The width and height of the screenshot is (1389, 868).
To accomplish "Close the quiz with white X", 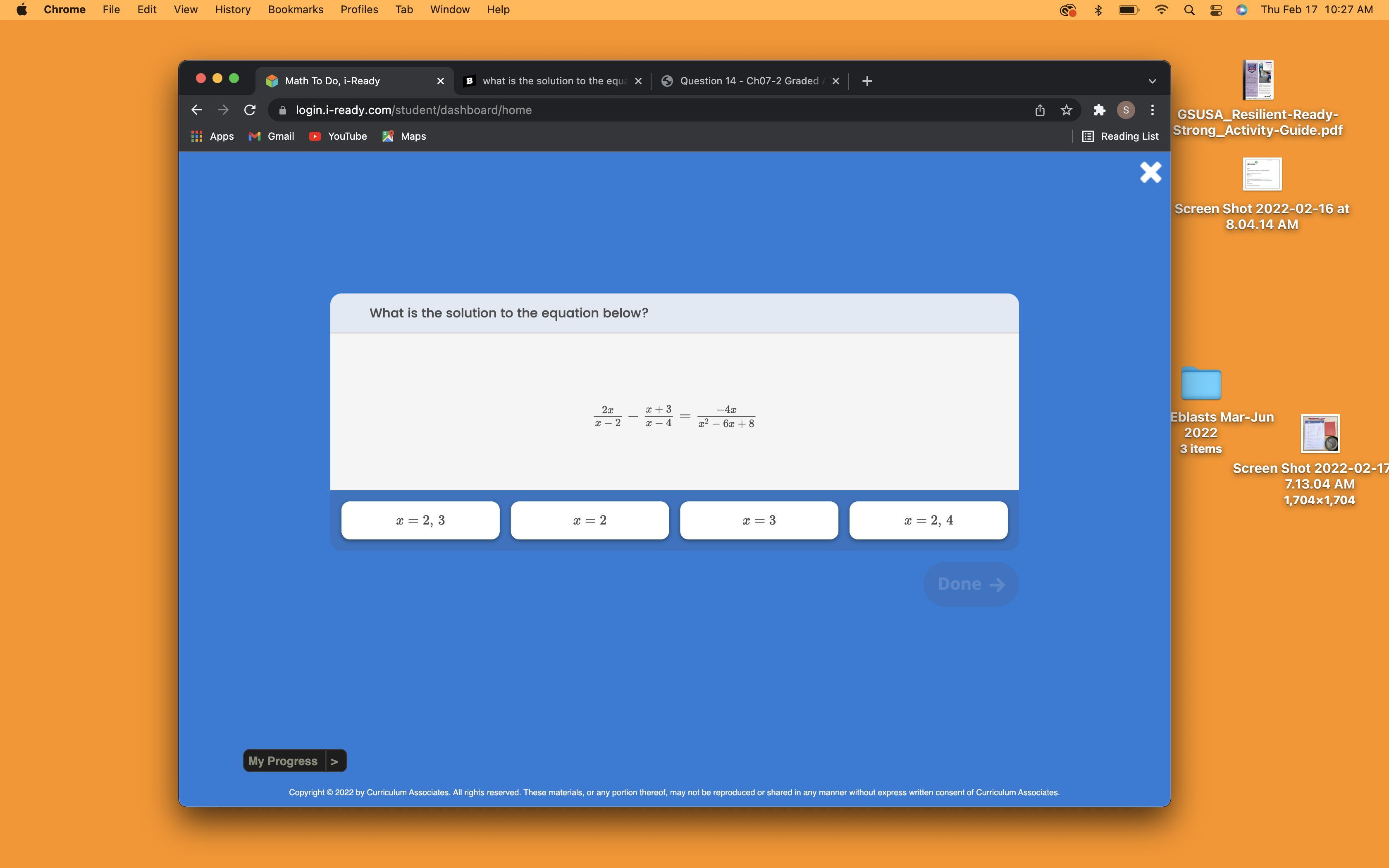I will tap(1150, 172).
